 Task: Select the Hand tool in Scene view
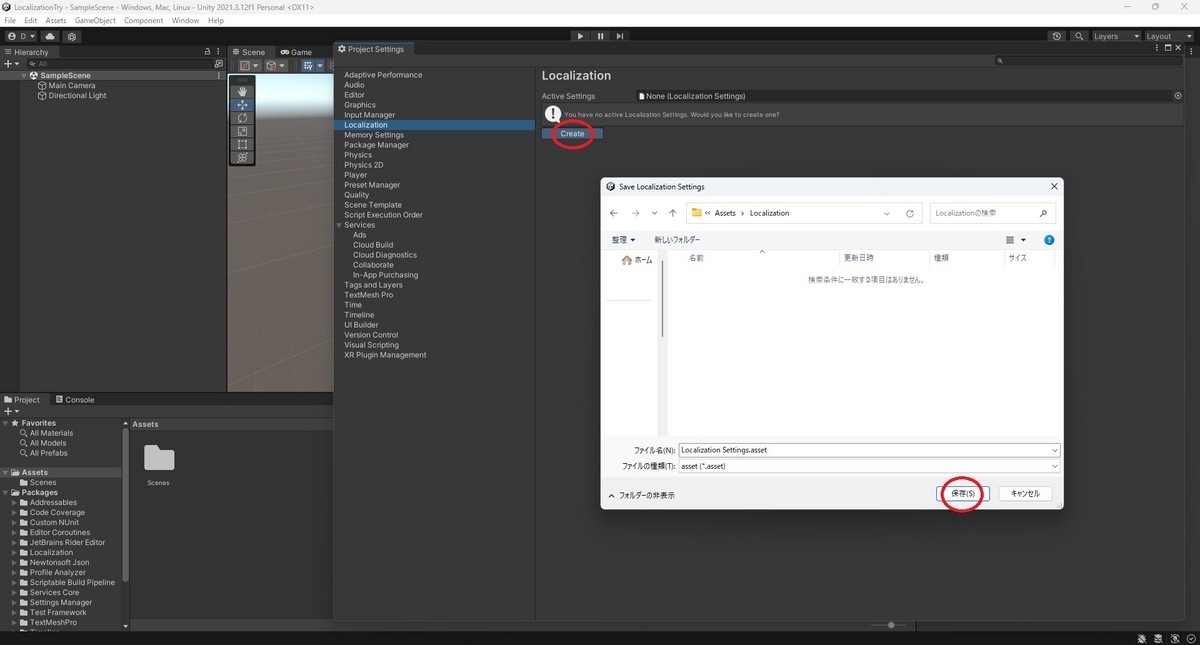(242, 91)
